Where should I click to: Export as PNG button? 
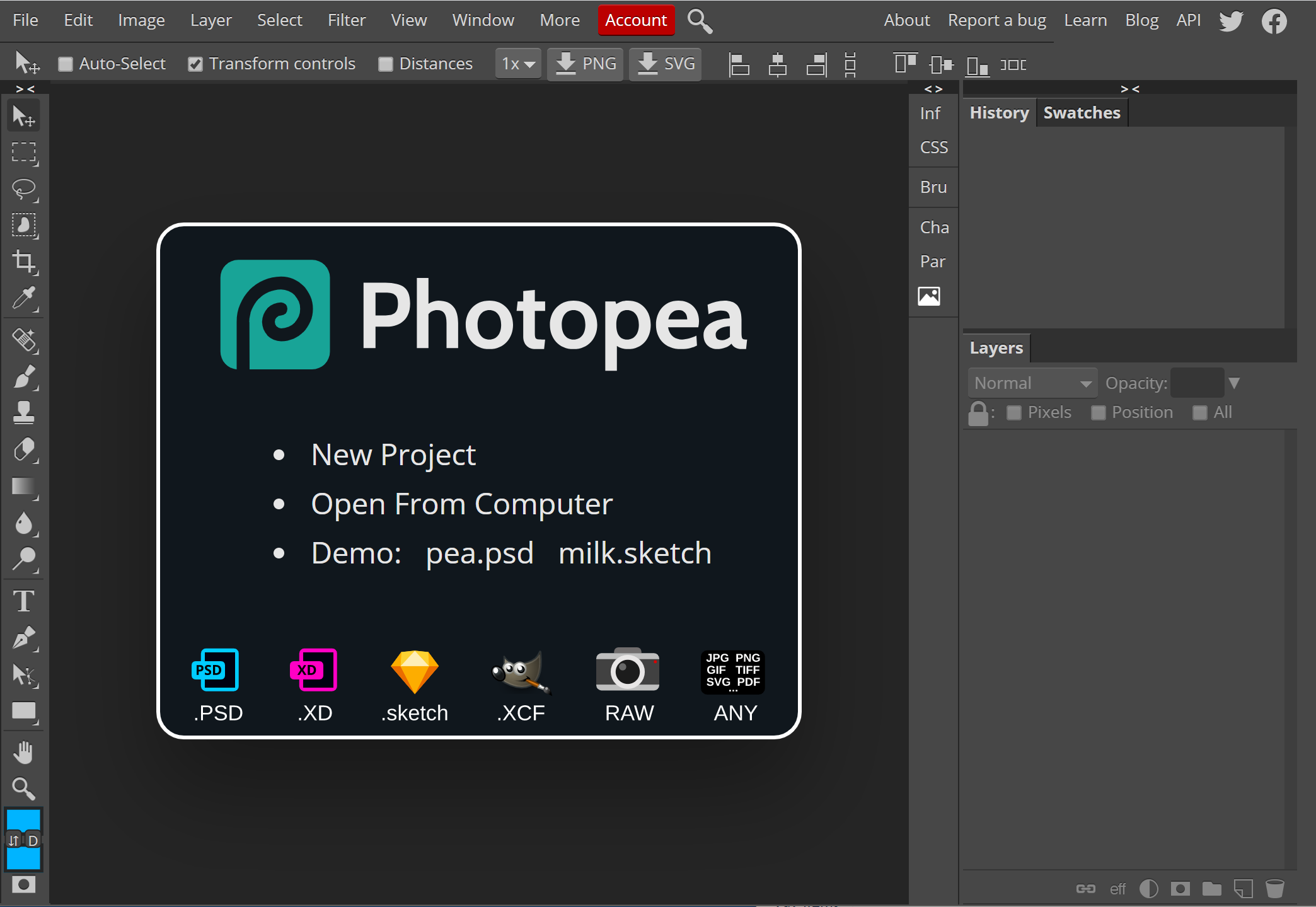[x=586, y=64]
